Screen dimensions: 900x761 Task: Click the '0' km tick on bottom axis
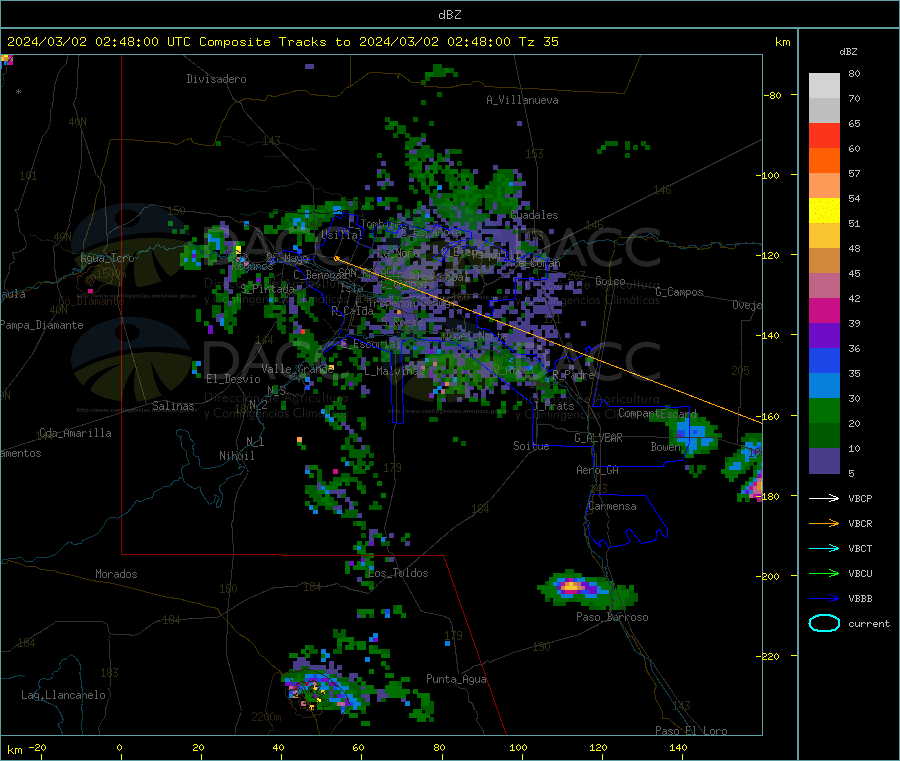[119, 747]
